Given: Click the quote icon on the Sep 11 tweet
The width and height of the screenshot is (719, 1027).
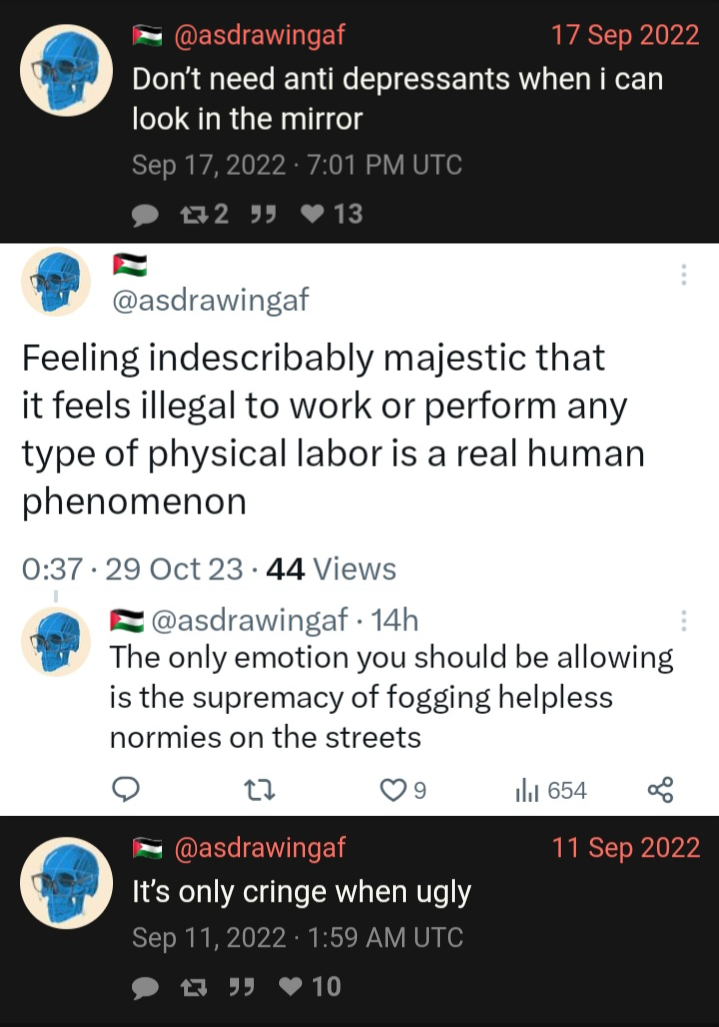Looking at the screenshot, I should (242, 986).
